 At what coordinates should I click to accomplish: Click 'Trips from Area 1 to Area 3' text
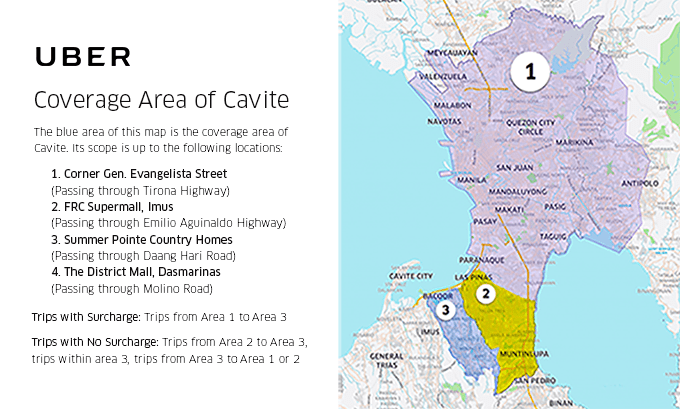click(x=216, y=317)
